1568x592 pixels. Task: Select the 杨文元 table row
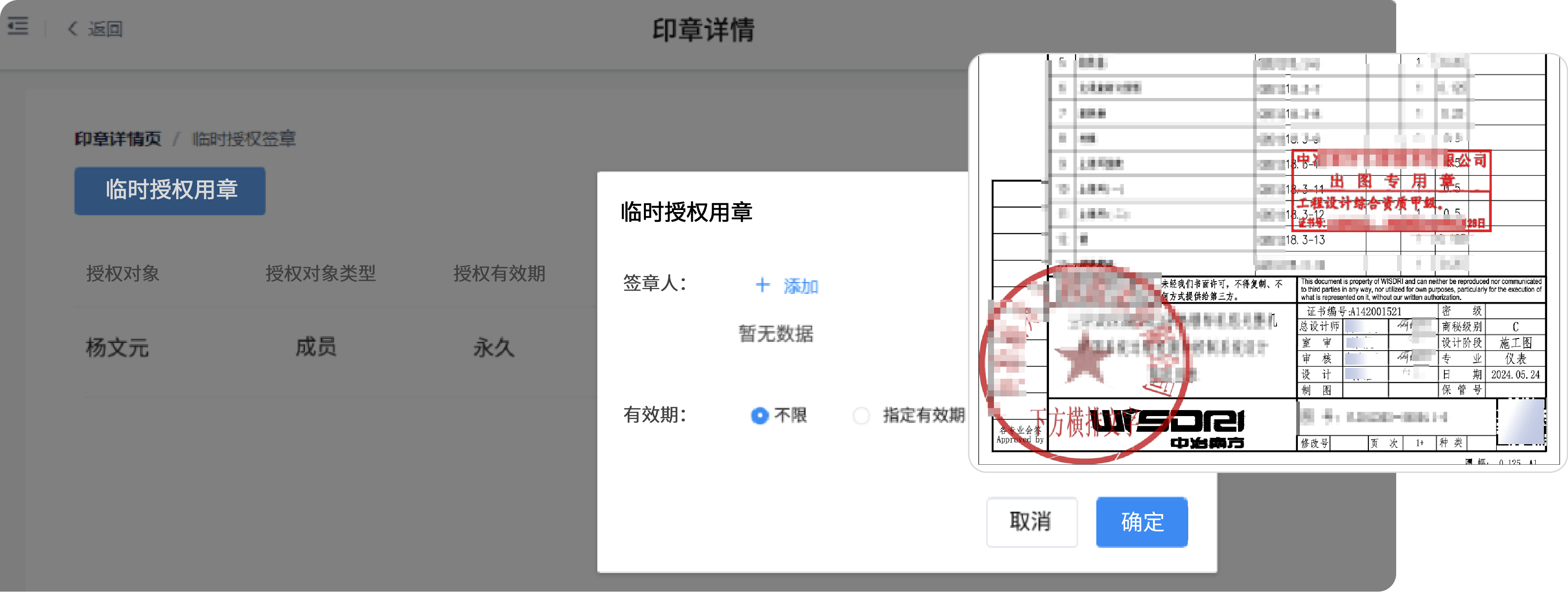(x=118, y=348)
